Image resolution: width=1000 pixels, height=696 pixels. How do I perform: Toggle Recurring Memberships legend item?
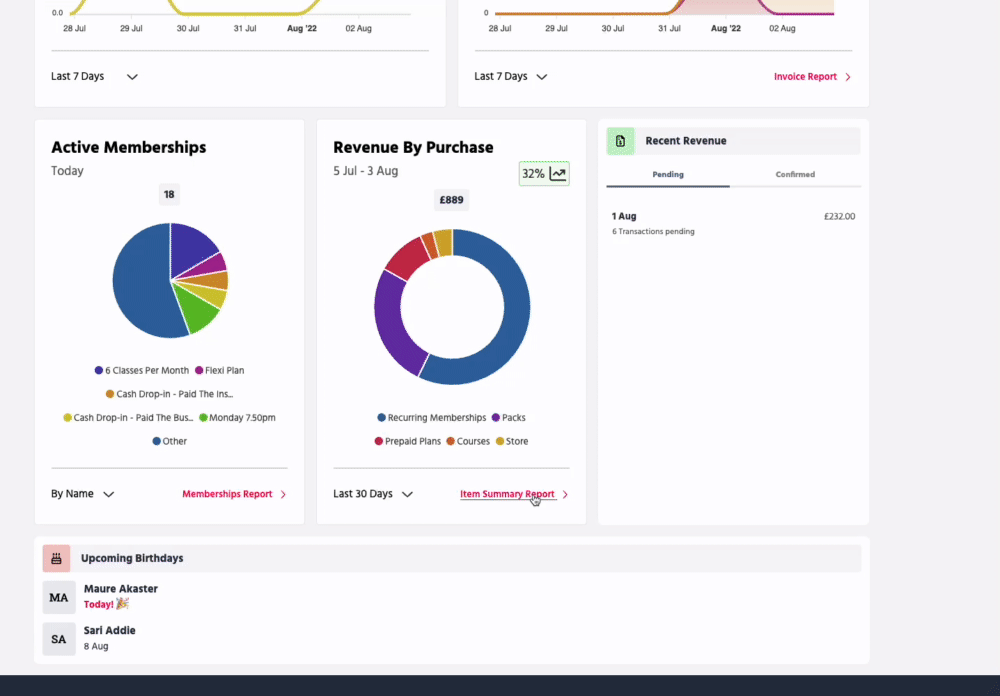431,418
